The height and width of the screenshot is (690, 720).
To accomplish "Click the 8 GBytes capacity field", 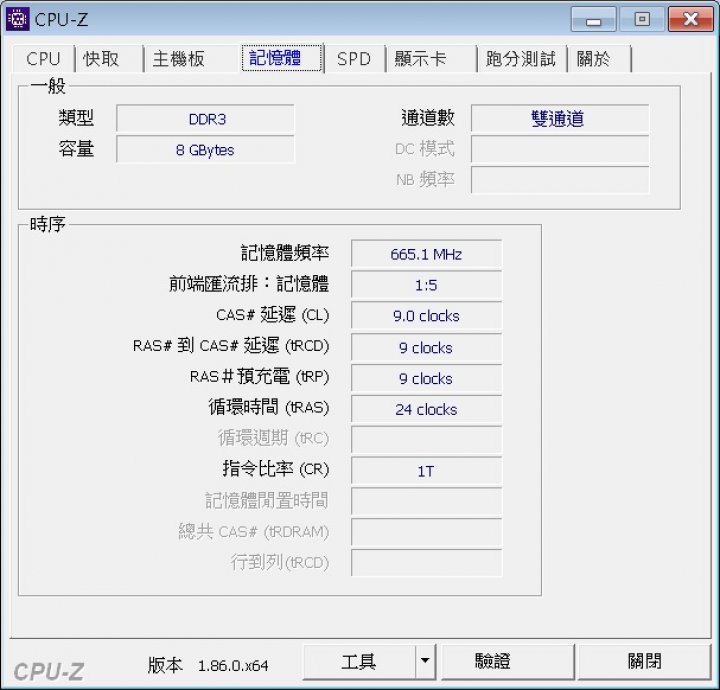I will 205,150.
